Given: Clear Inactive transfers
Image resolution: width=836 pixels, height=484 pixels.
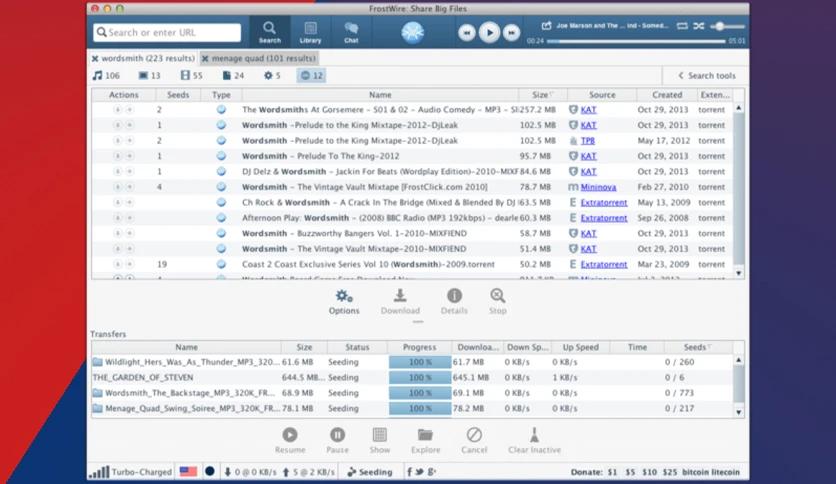Looking at the screenshot, I should click(x=534, y=441).
